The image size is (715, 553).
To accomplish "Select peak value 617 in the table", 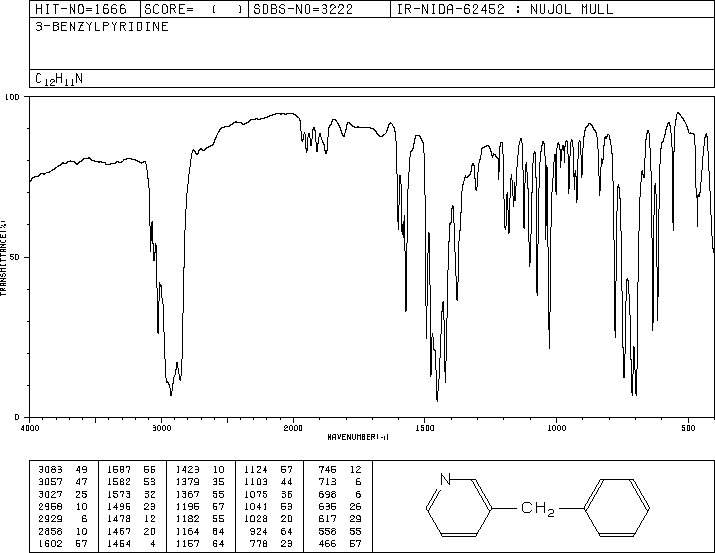I will (327, 519).
